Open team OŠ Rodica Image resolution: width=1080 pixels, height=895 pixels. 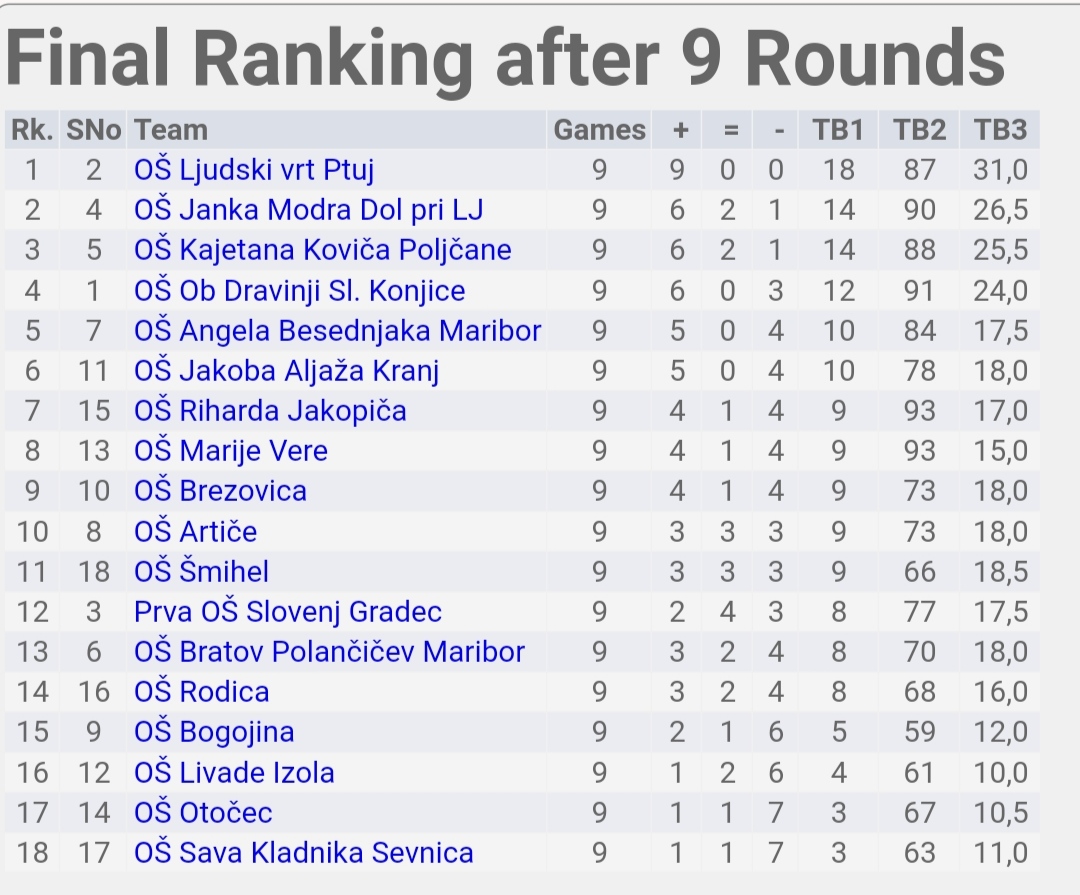pyautogui.click(x=201, y=691)
